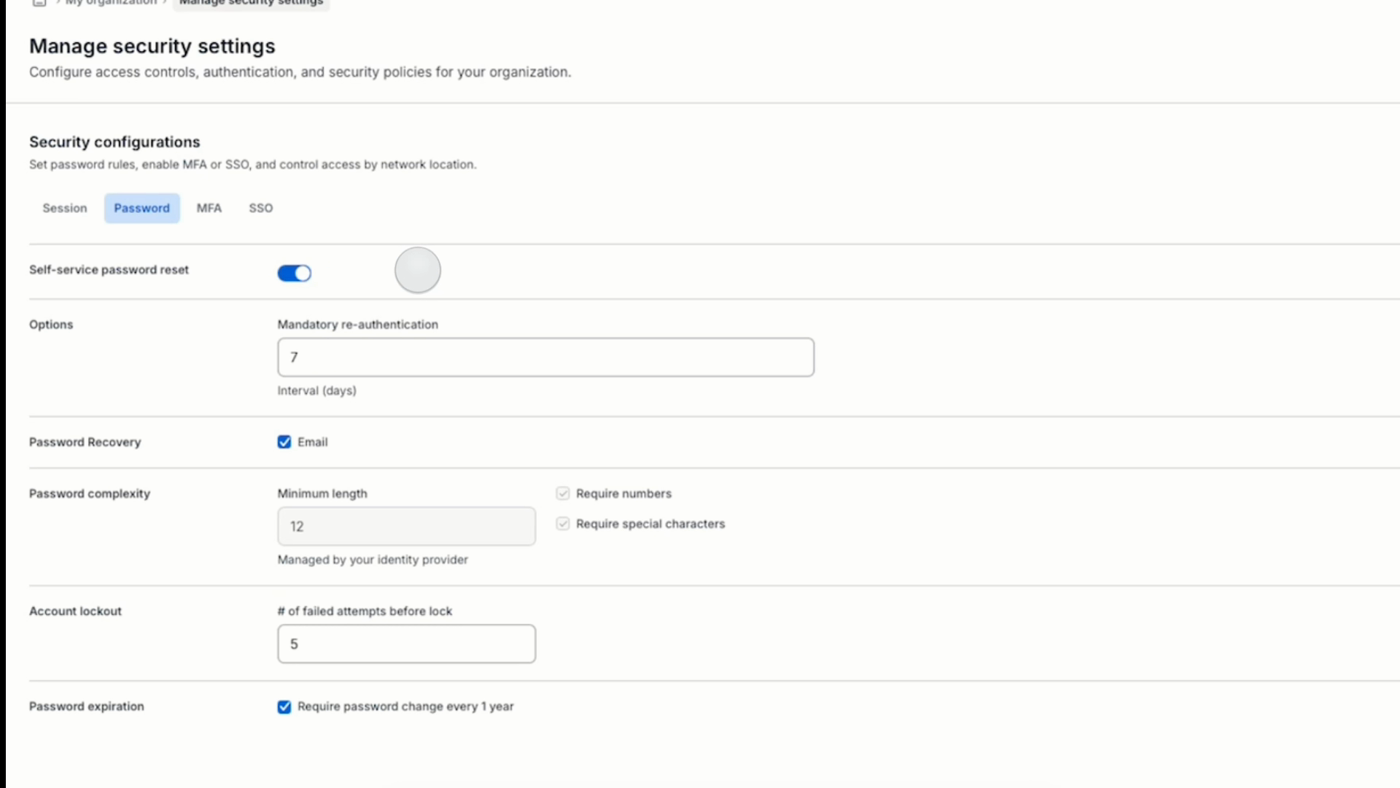Click the Manage security settings heading

152,46
